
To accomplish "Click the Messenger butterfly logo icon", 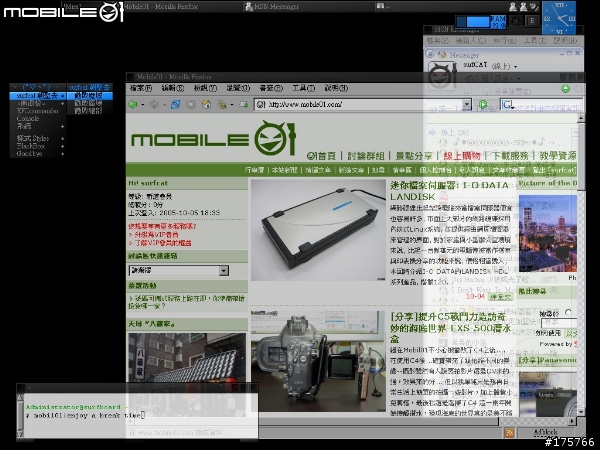I will coord(442,54).
